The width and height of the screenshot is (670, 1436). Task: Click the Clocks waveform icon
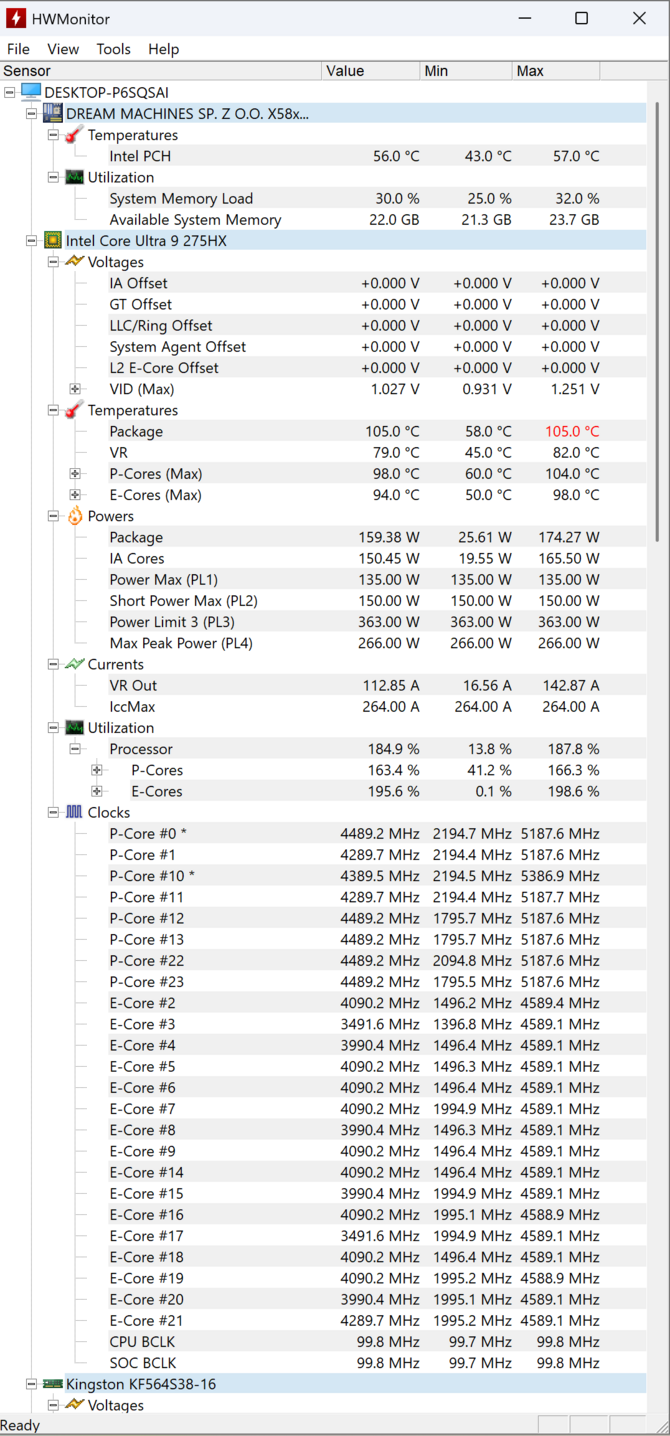pos(74,812)
